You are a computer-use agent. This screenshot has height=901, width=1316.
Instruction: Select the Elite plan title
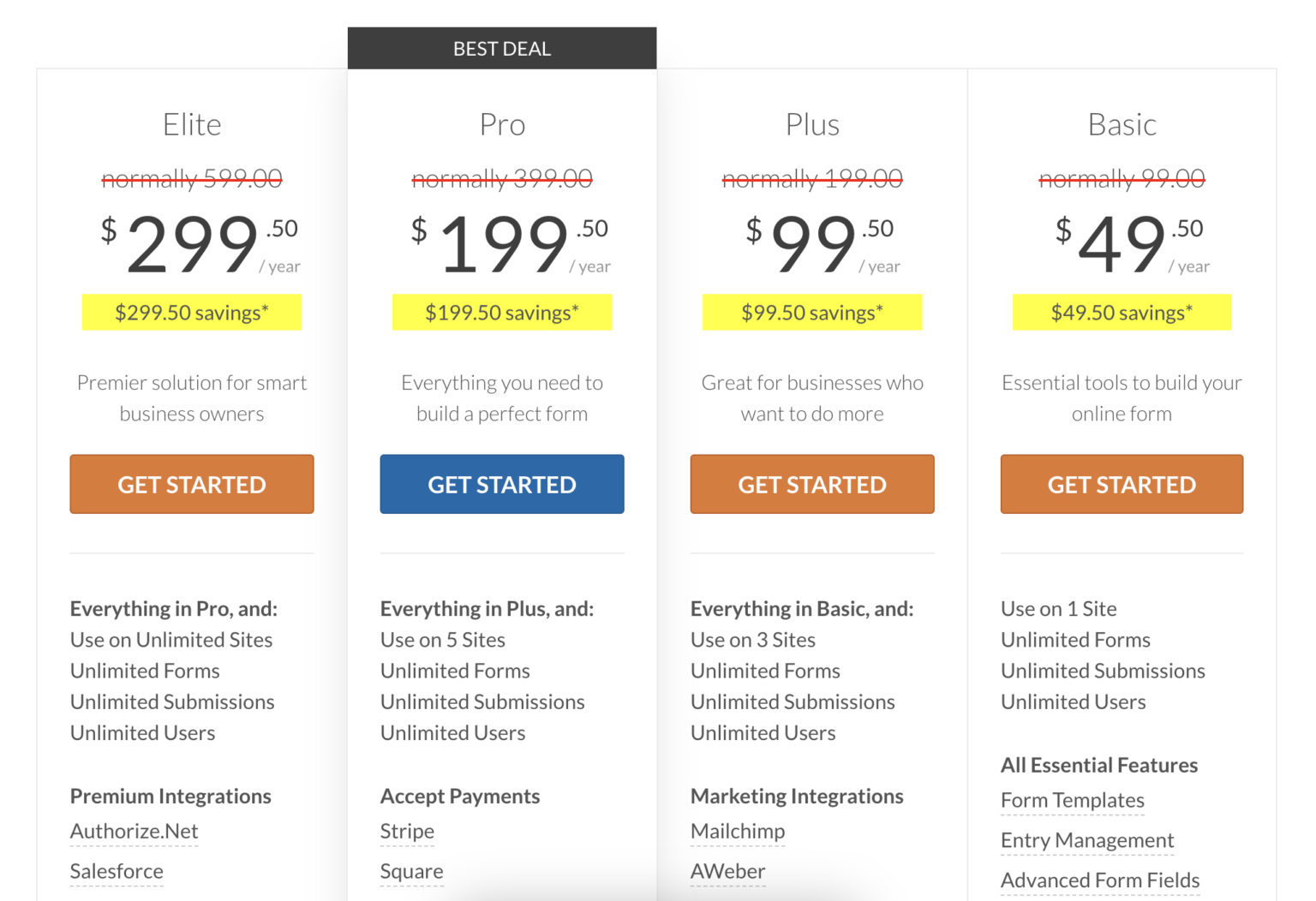pyautogui.click(x=191, y=124)
